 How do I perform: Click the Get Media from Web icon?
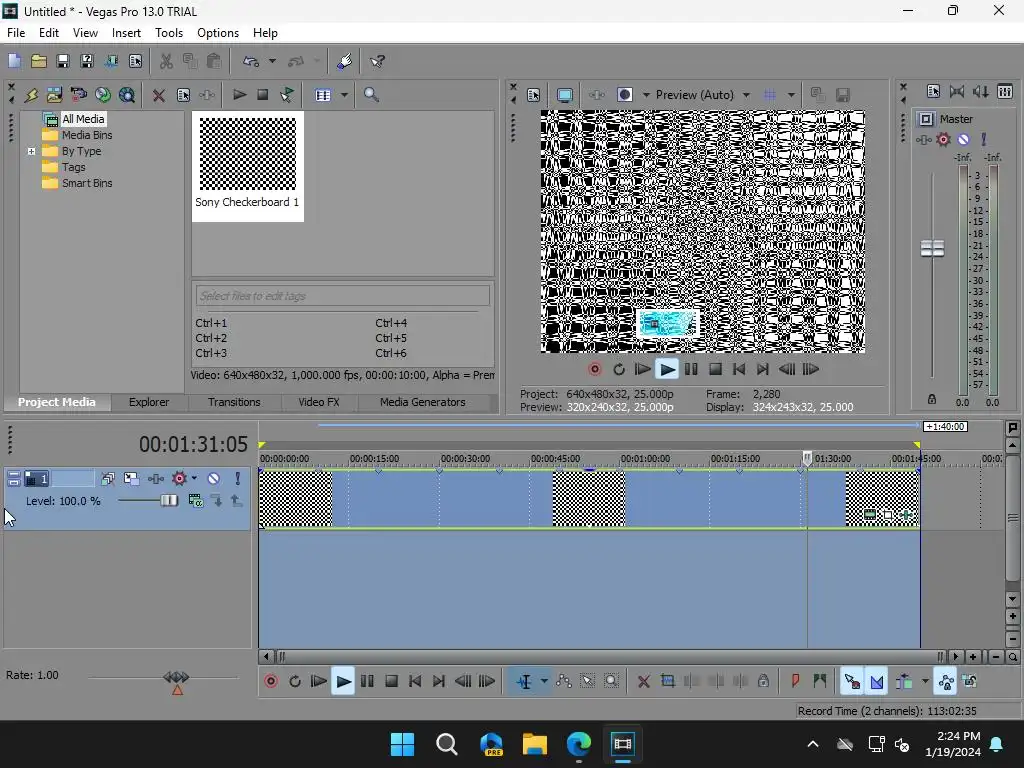point(127,95)
